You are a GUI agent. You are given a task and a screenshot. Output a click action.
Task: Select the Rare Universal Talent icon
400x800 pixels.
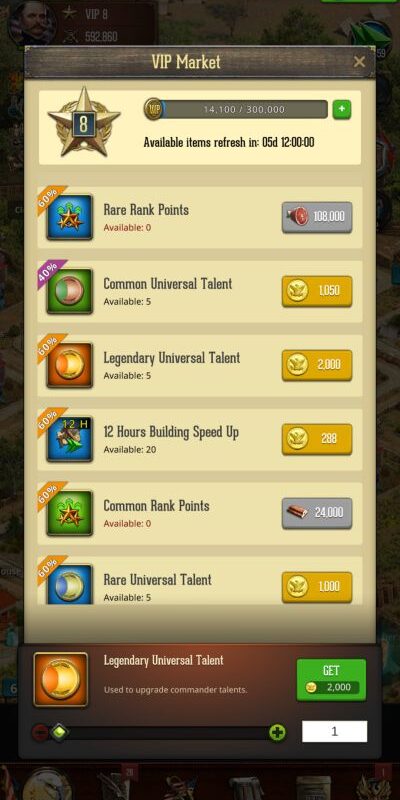click(69, 585)
